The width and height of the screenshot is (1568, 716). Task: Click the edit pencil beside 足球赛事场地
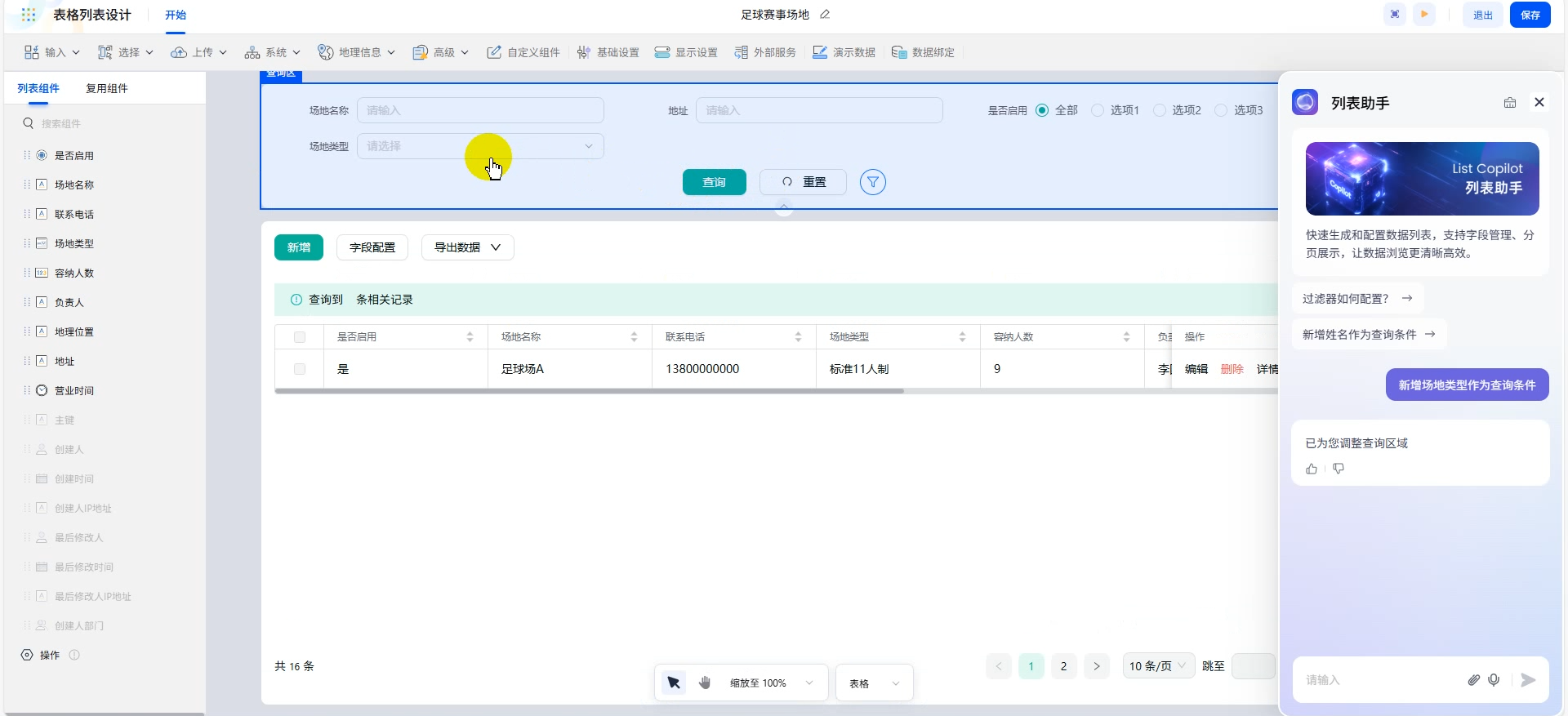pos(825,15)
